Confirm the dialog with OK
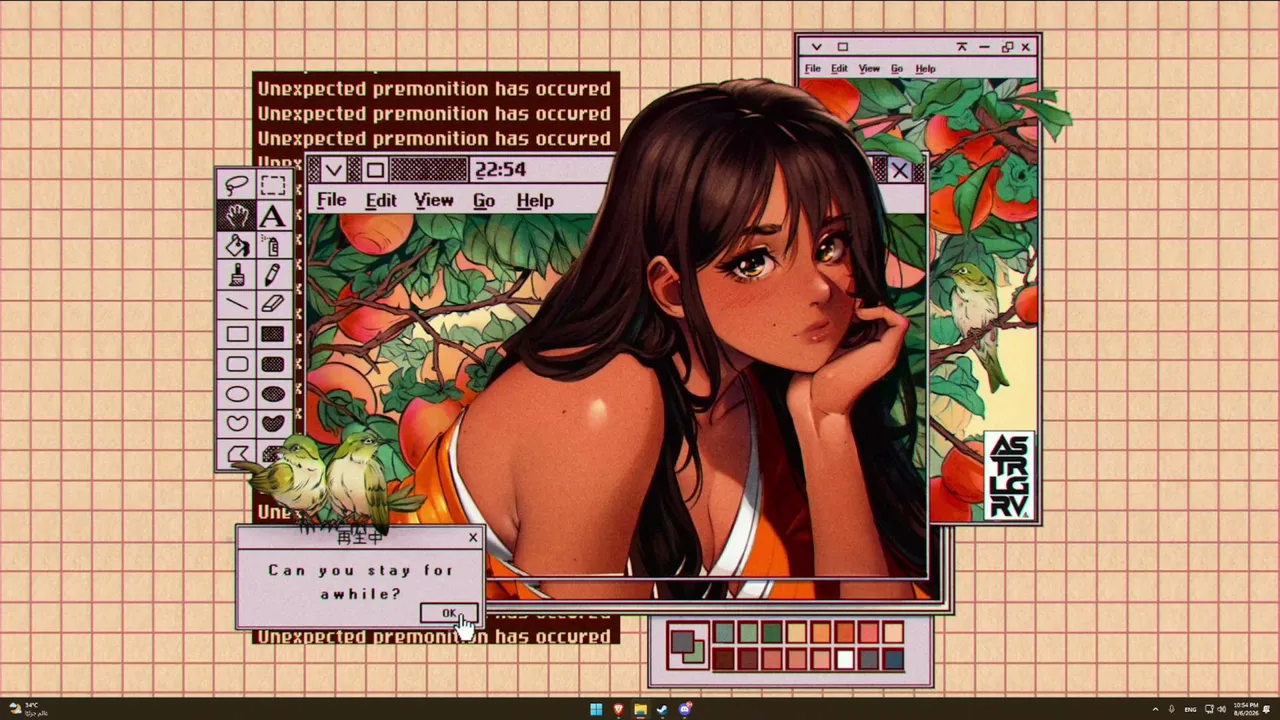Screen dimensions: 1280x720 tap(449, 613)
